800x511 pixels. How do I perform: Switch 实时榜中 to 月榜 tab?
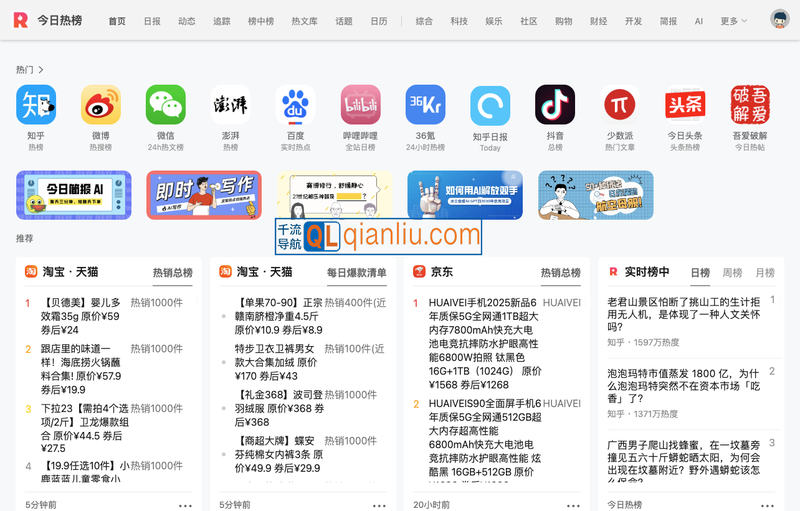(x=765, y=273)
